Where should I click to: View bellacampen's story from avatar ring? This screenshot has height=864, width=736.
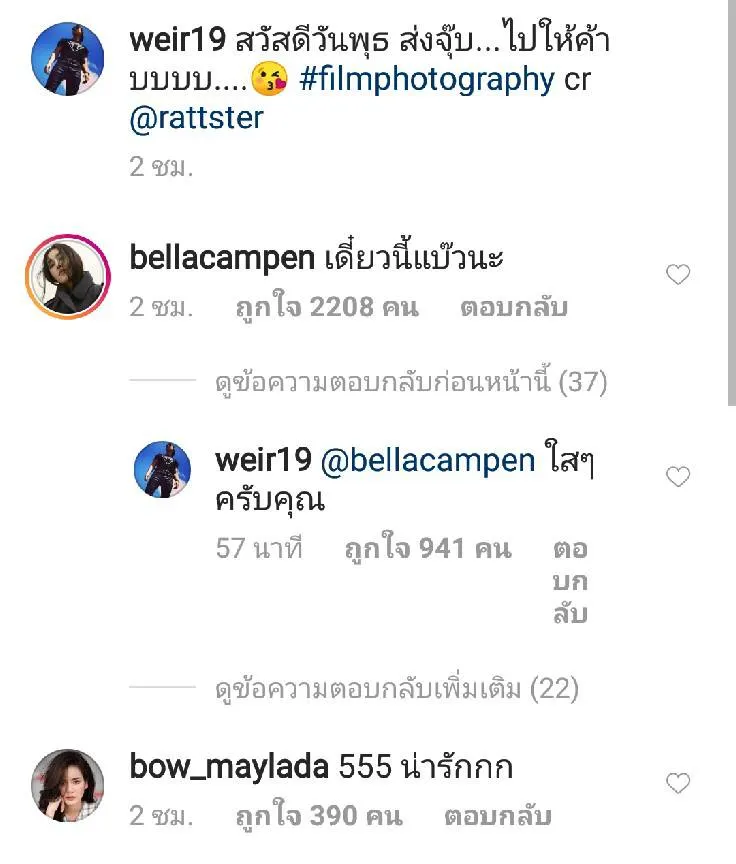pyautogui.click(x=68, y=277)
